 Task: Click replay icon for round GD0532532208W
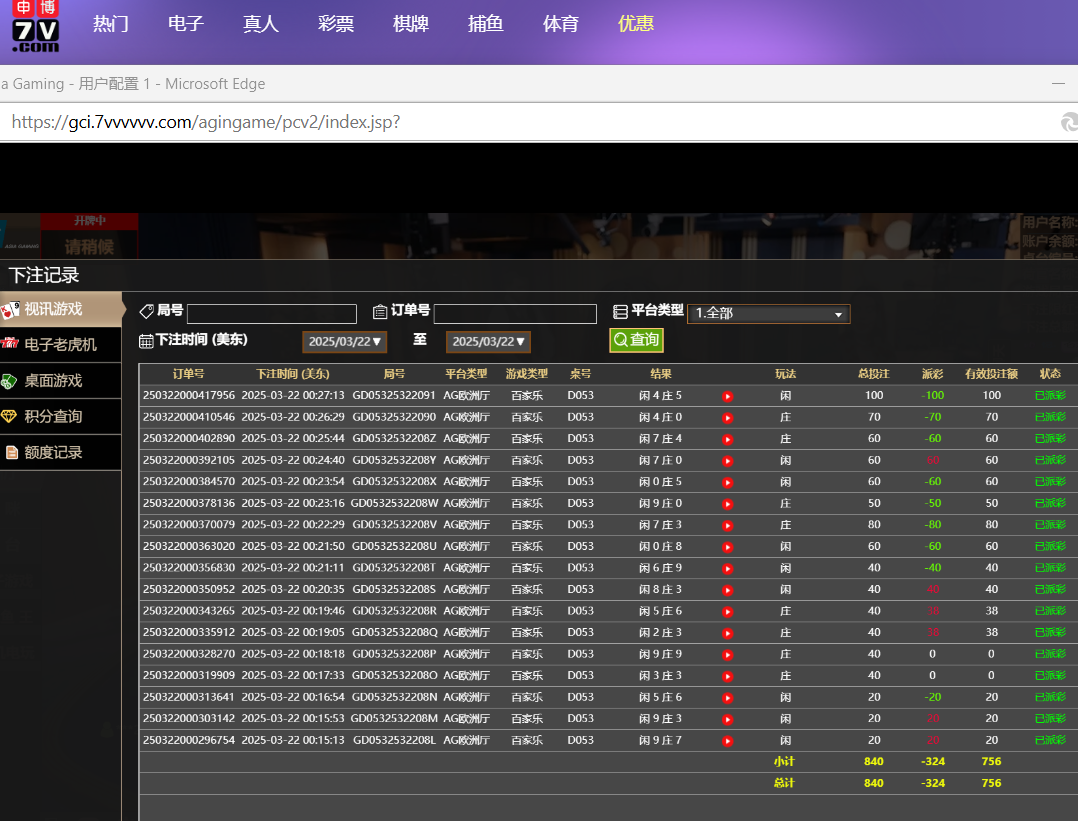(x=727, y=504)
